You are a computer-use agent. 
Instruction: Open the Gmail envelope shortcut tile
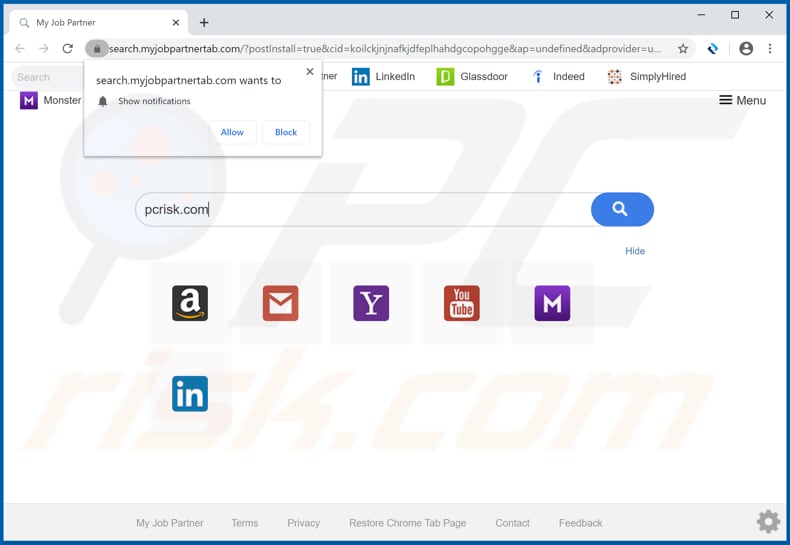point(281,303)
